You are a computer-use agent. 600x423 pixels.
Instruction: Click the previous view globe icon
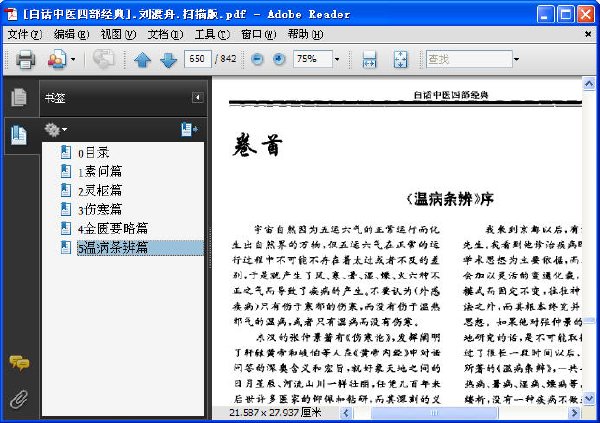103,59
